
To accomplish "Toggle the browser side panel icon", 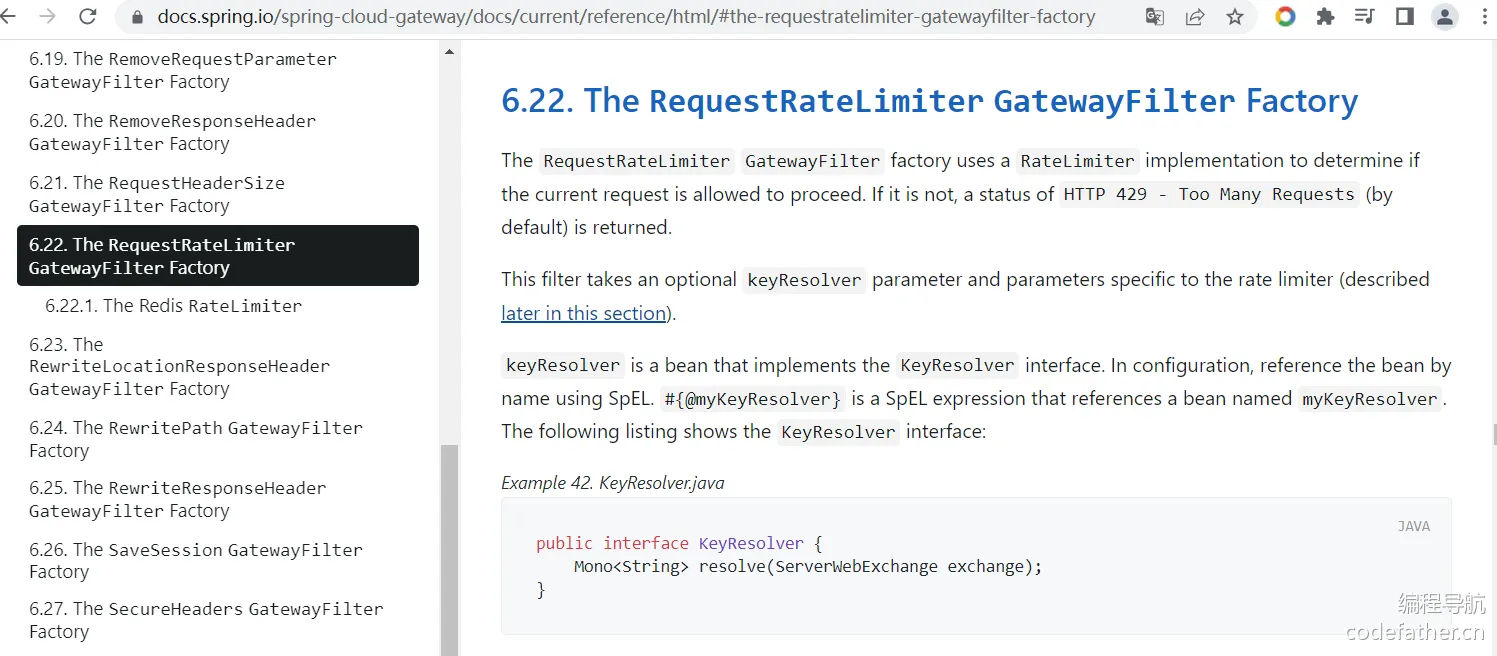I will (1404, 17).
